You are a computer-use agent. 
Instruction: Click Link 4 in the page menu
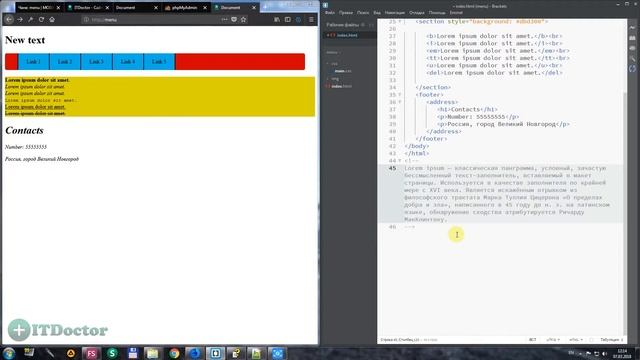tap(128, 62)
